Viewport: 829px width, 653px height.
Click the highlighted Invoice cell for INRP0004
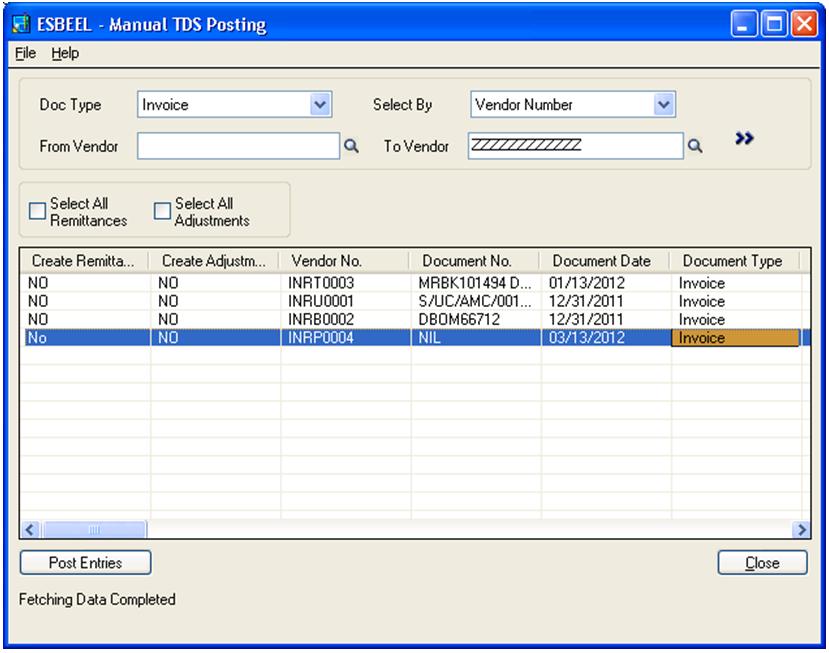(735, 338)
